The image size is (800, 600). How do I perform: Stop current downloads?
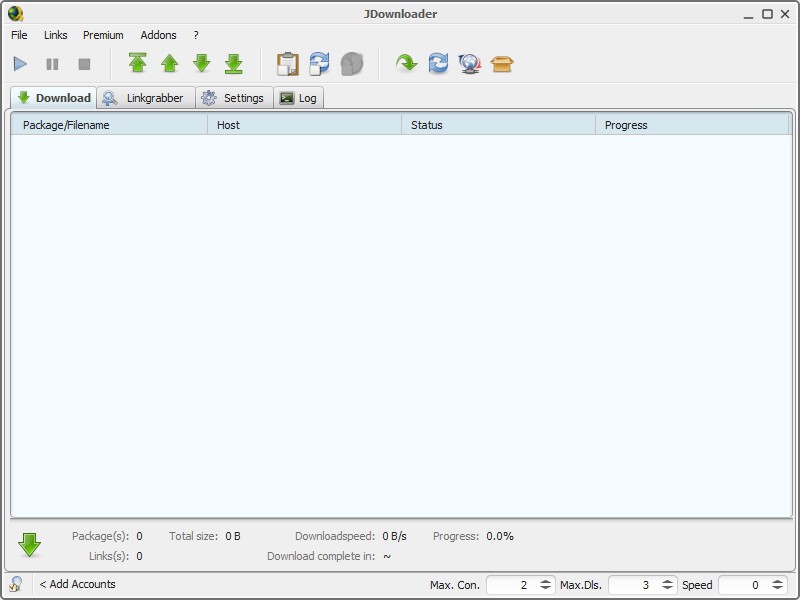[84, 63]
